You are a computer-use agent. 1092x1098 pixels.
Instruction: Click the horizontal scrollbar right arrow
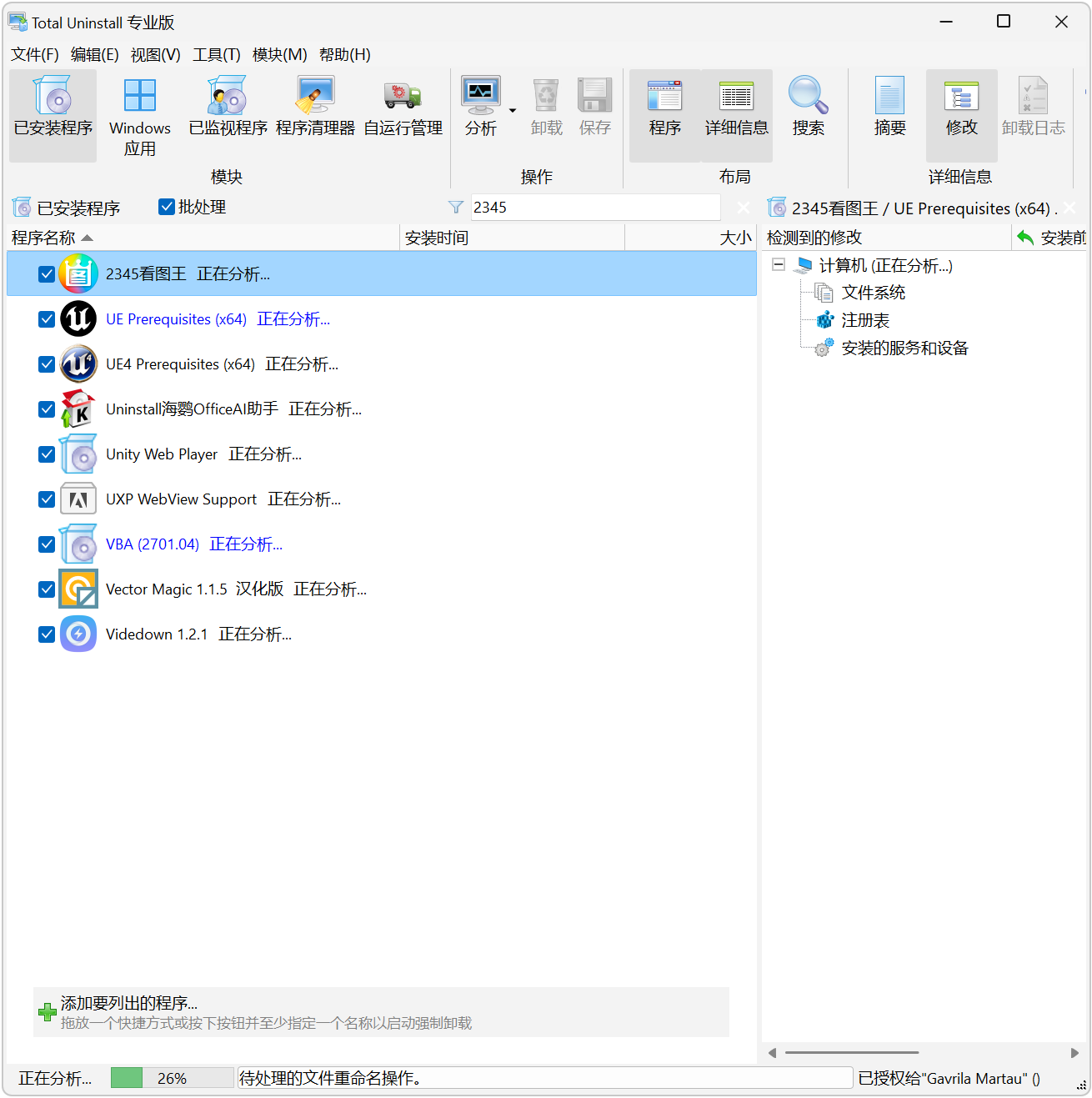[x=1074, y=1053]
